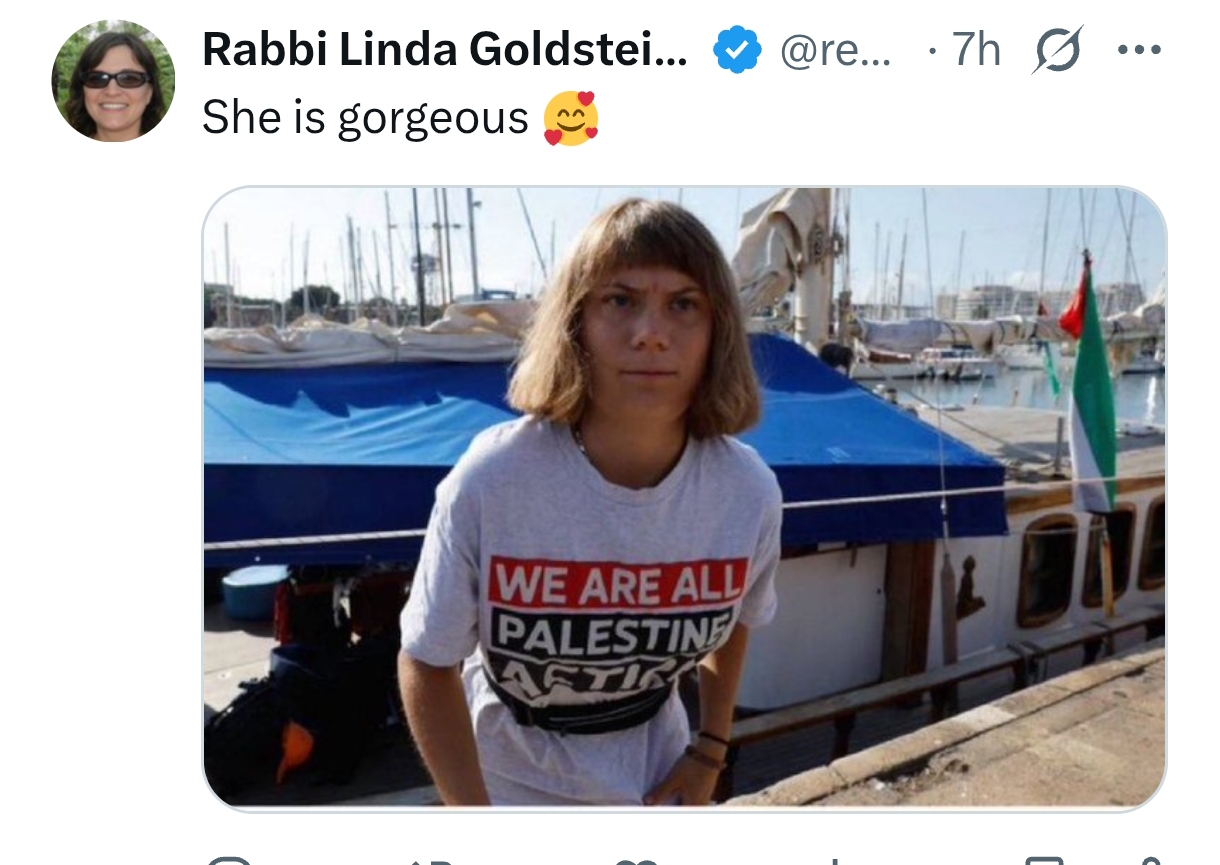
Task: Click the share icon below photo
Action: click(1150, 859)
